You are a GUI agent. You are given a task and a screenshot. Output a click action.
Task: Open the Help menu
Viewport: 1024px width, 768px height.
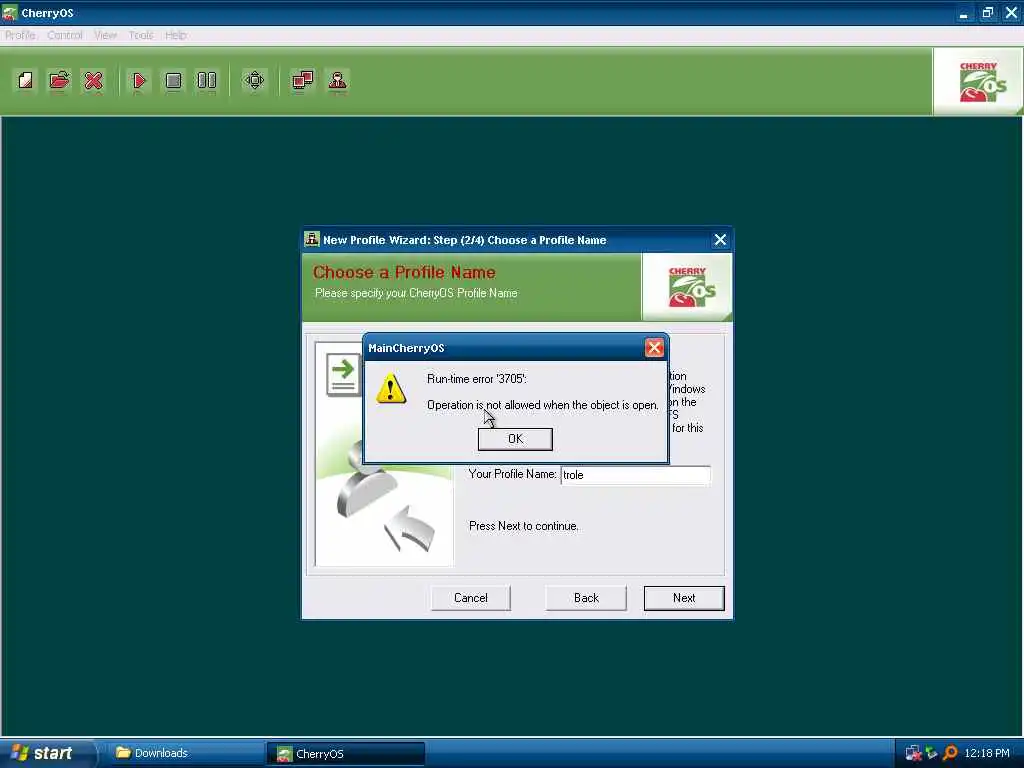pos(176,35)
